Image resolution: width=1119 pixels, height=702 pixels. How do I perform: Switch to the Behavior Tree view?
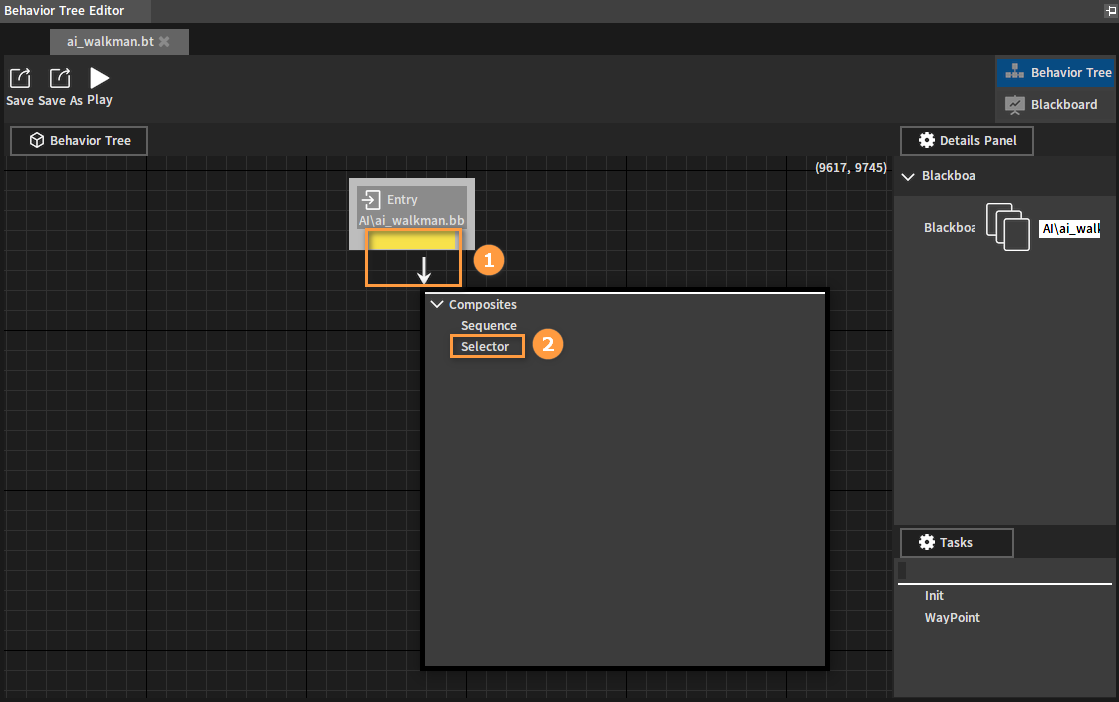pyautogui.click(x=1055, y=72)
